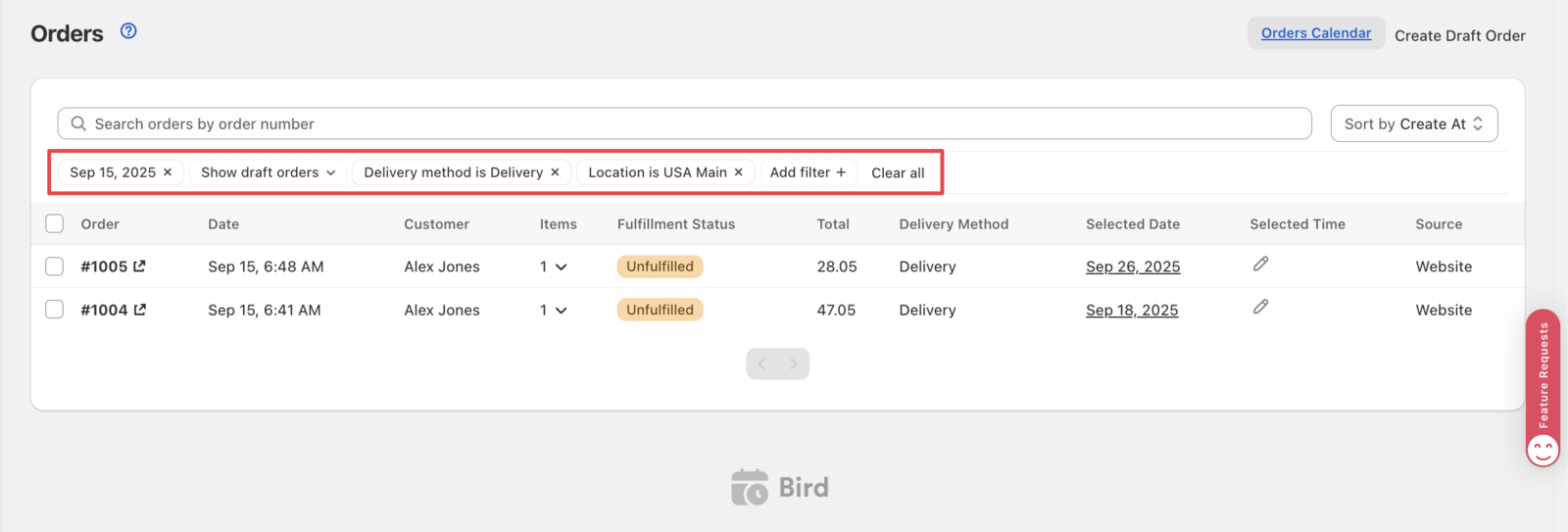This screenshot has width=1568, height=532.
Task: Click the Fulfillment Status column header
Action: pyautogui.click(x=676, y=223)
